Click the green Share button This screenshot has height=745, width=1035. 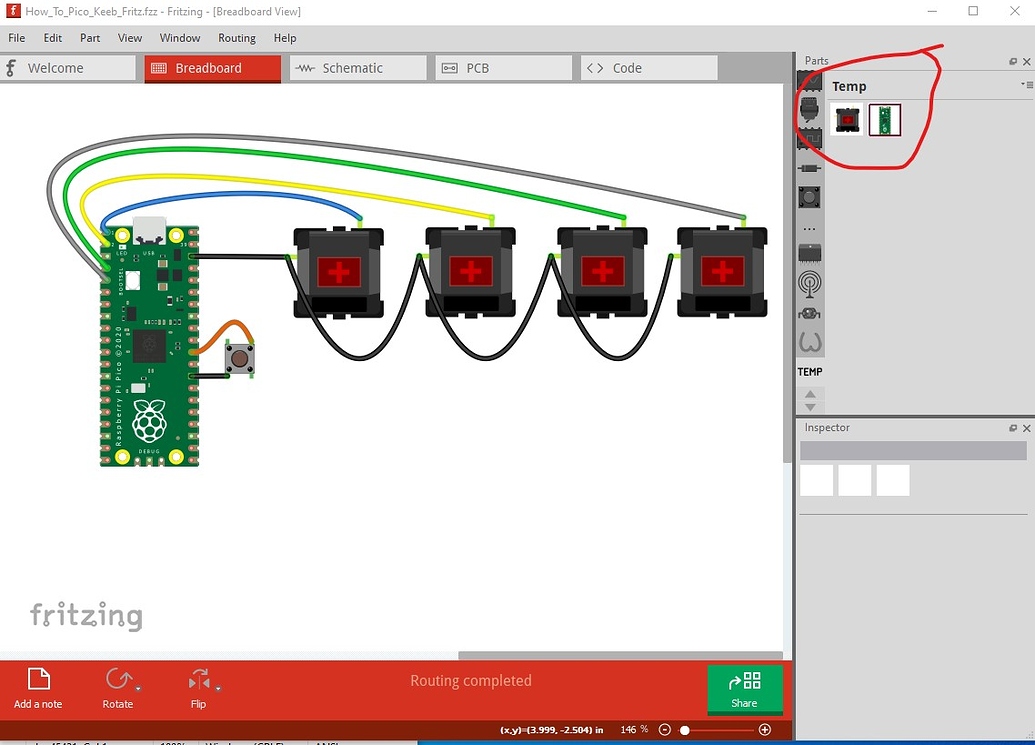(744, 689)
